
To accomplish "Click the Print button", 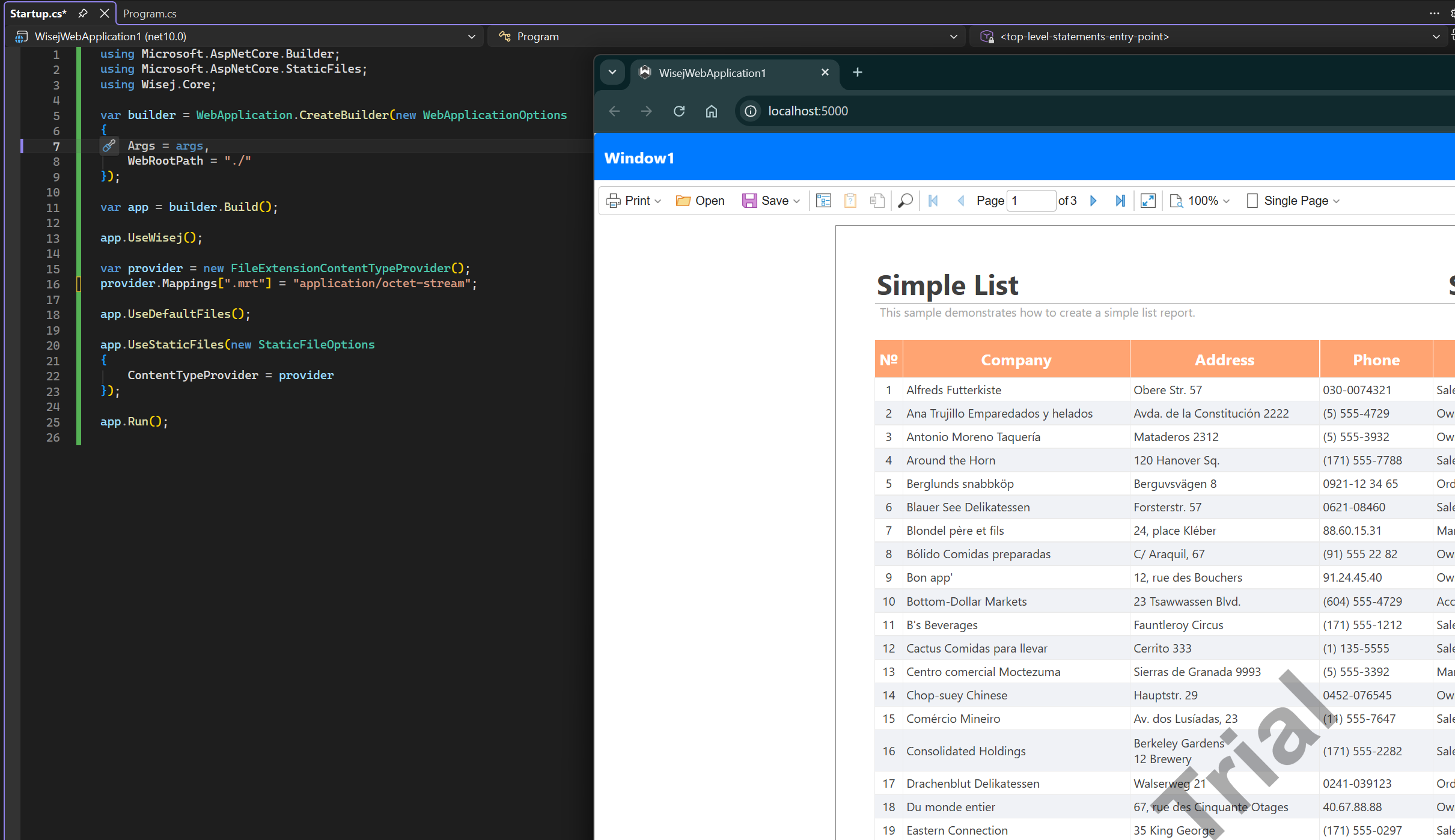I will 631,200.
